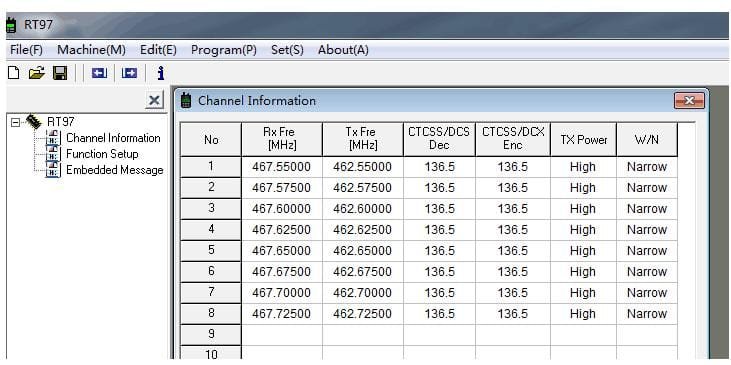Click Tx frequency 462.55000 cell
731x365 pixels.
click(x=363, y=167)
